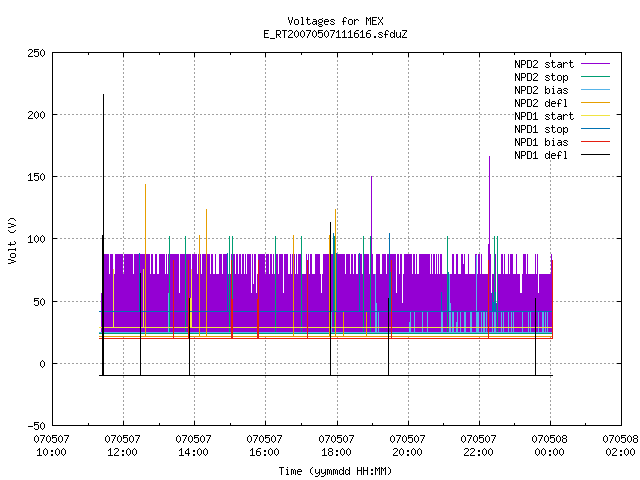
Task: Click the 'NPD1 defl' legend label
Action: click(541, 156)
